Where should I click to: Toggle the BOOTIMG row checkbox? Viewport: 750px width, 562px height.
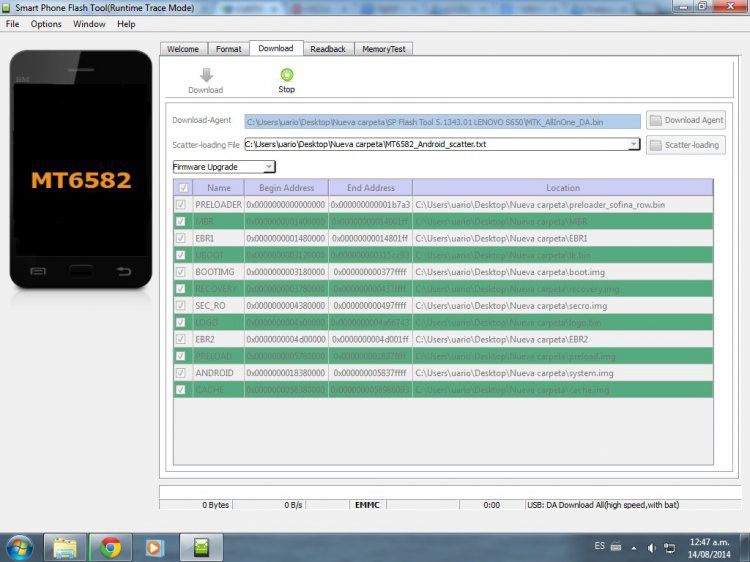(181, 272)
